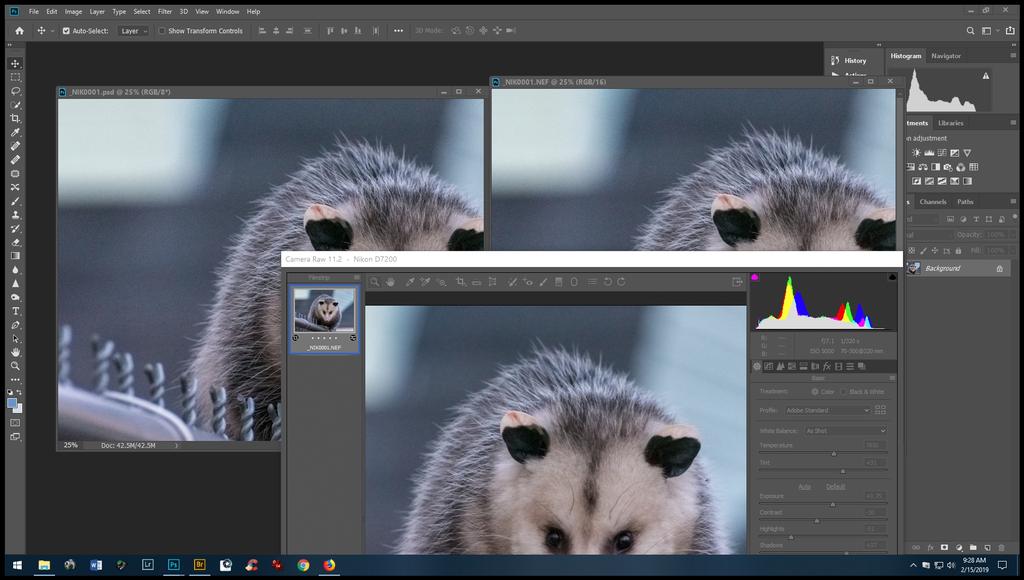Click the Home icon in options bar

[19, 31]
